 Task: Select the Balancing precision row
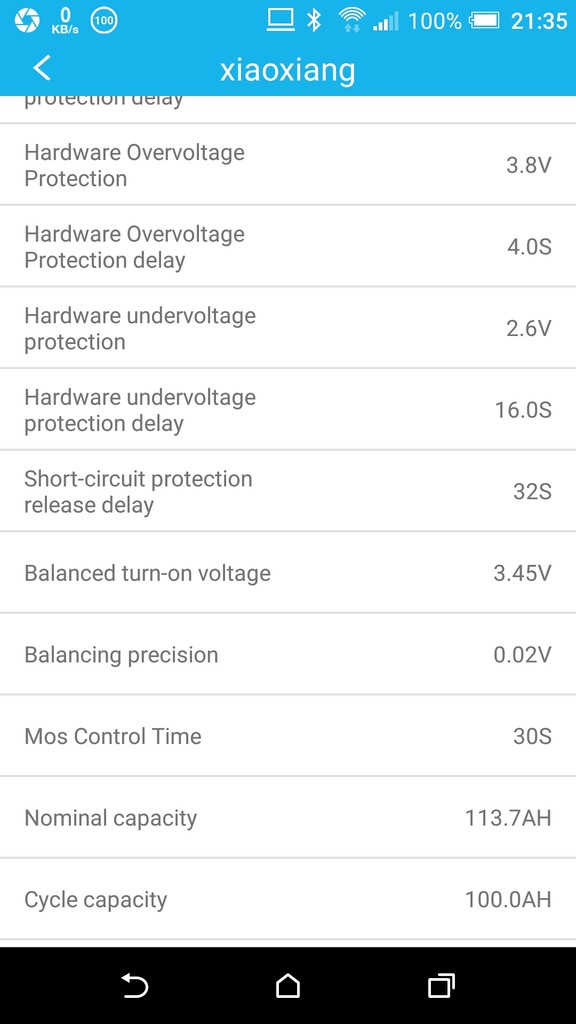288,654
